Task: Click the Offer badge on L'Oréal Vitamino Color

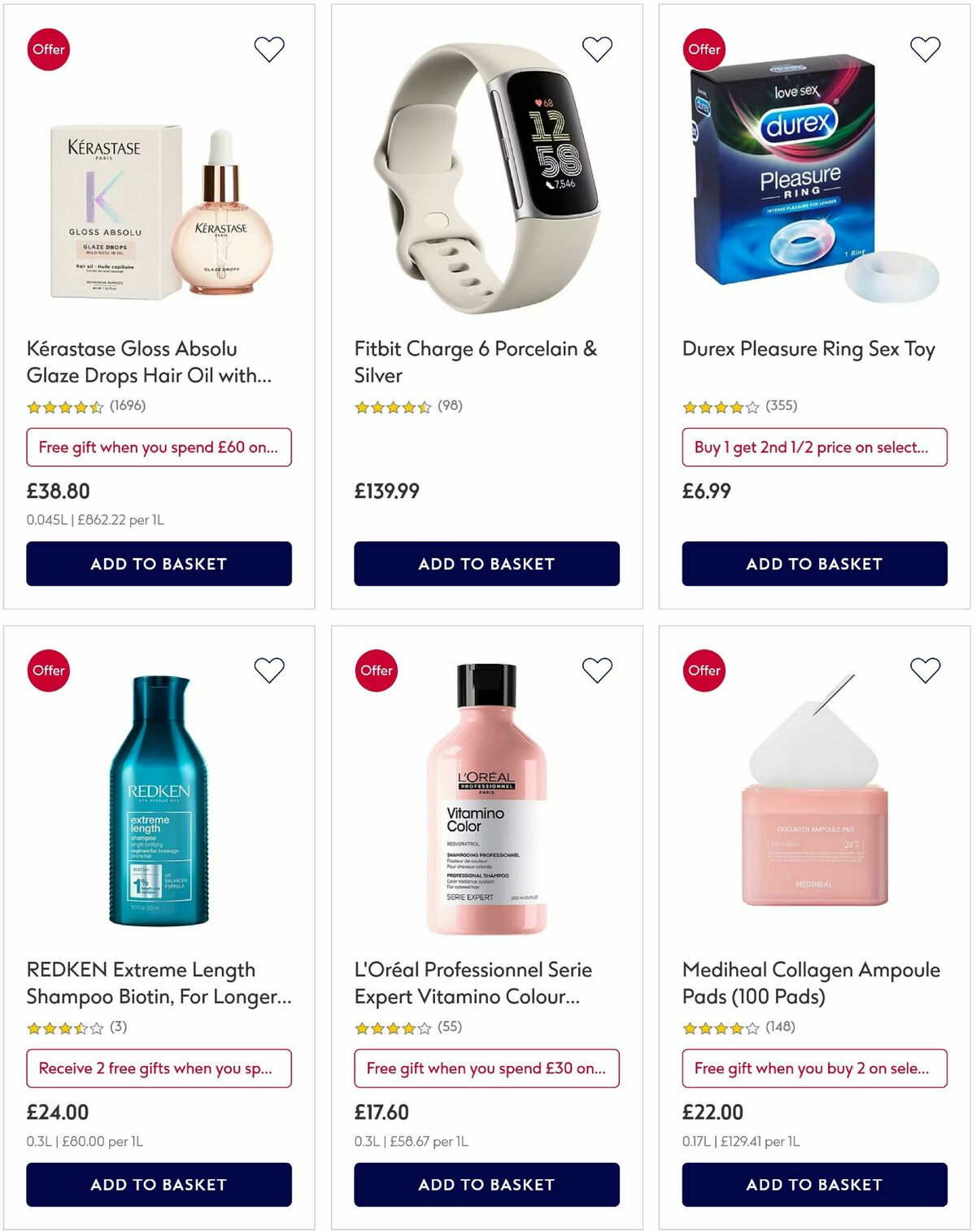Action: (x=376, y=671)
